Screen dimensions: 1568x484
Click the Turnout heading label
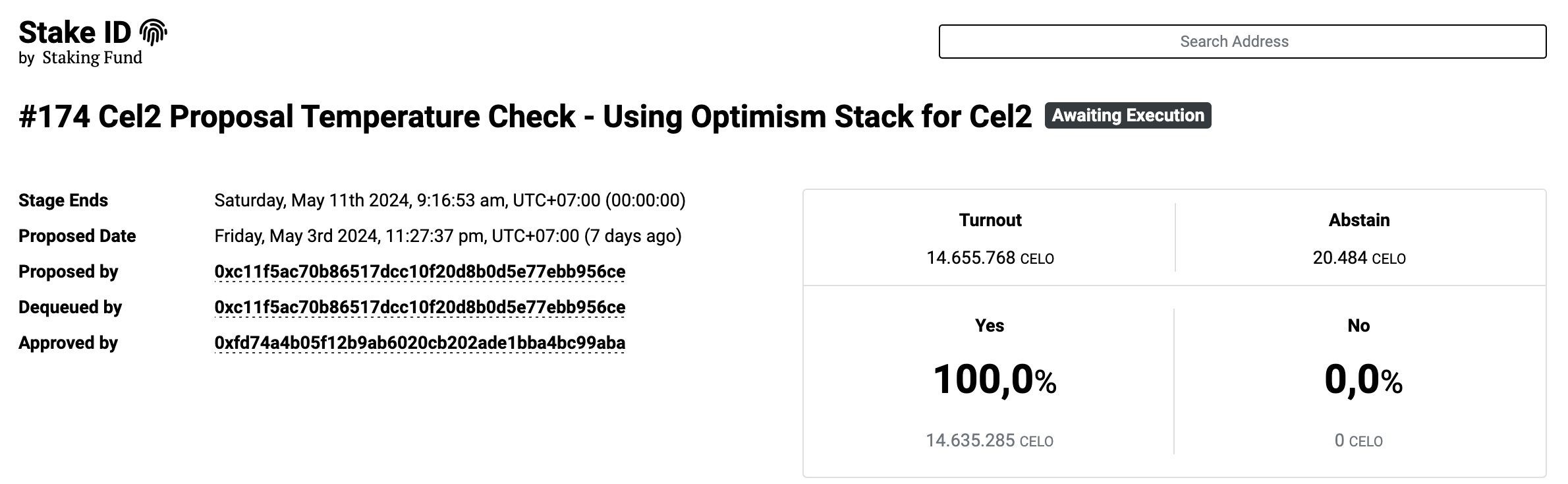(990, 220)
